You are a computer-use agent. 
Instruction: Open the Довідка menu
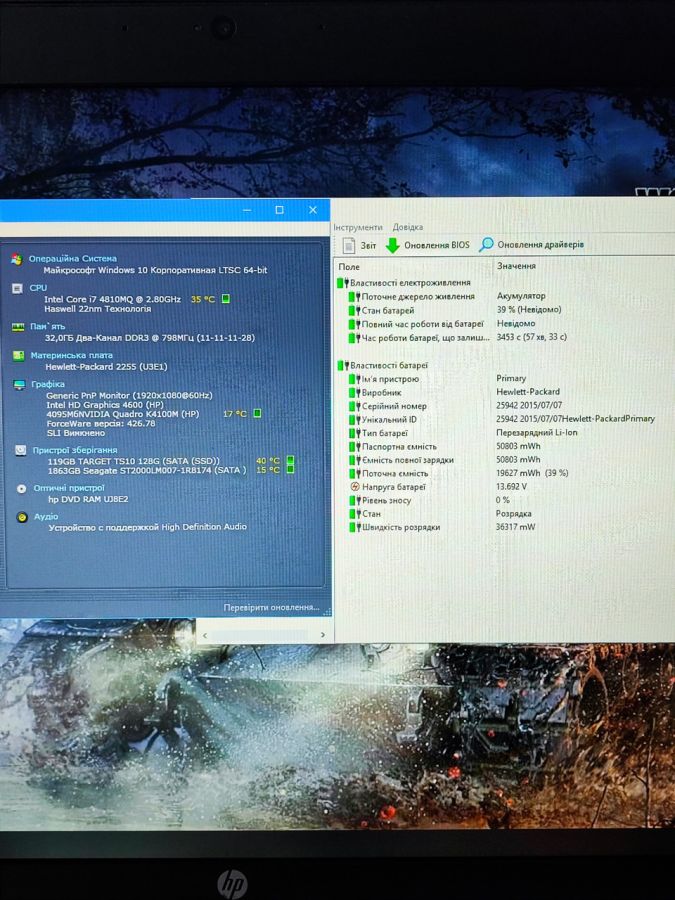click(x=408, y=227)
